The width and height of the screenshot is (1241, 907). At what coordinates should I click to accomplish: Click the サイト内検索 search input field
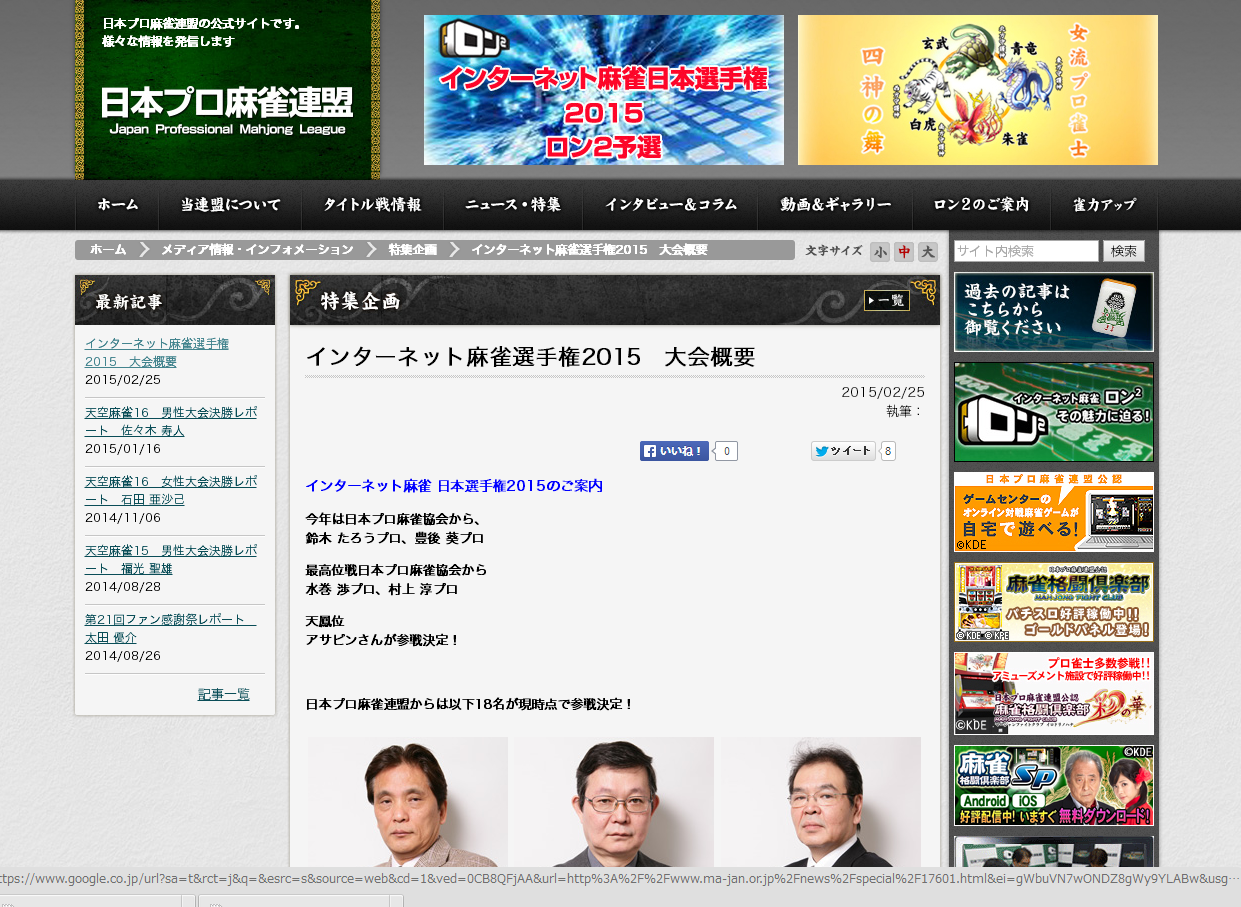(1026, 251)
